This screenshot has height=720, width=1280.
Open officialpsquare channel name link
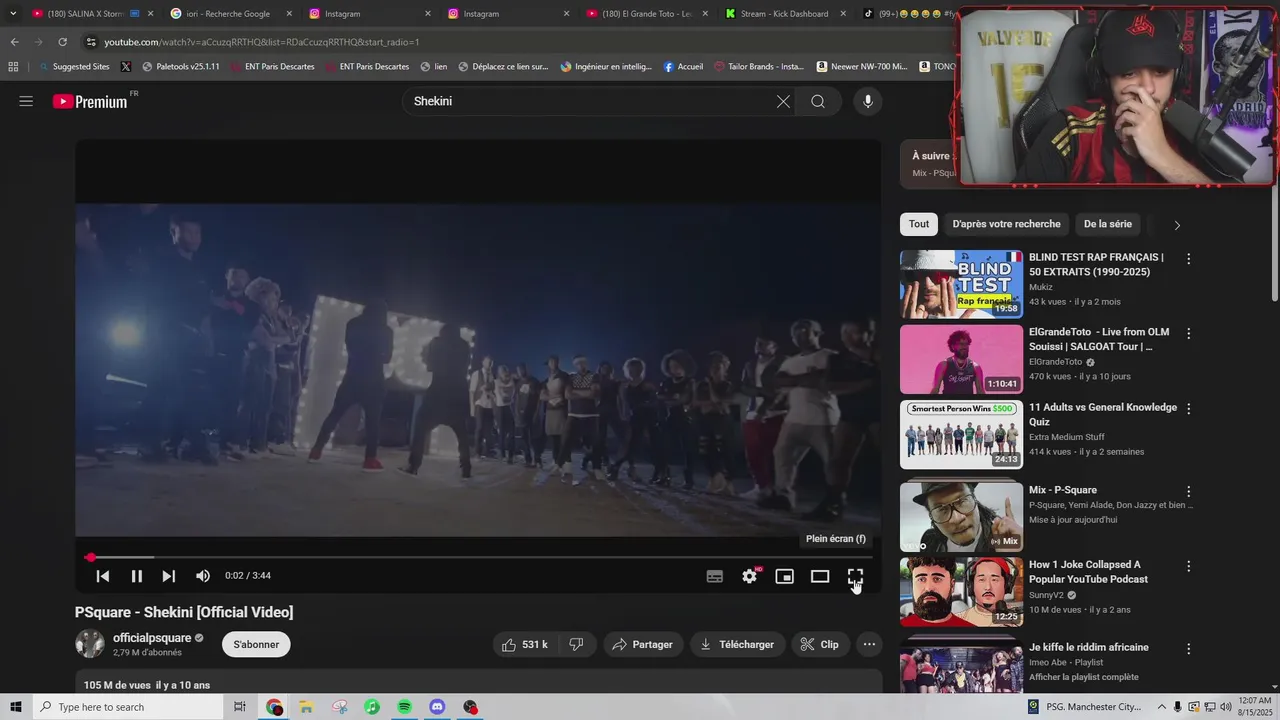click(152, 638)
